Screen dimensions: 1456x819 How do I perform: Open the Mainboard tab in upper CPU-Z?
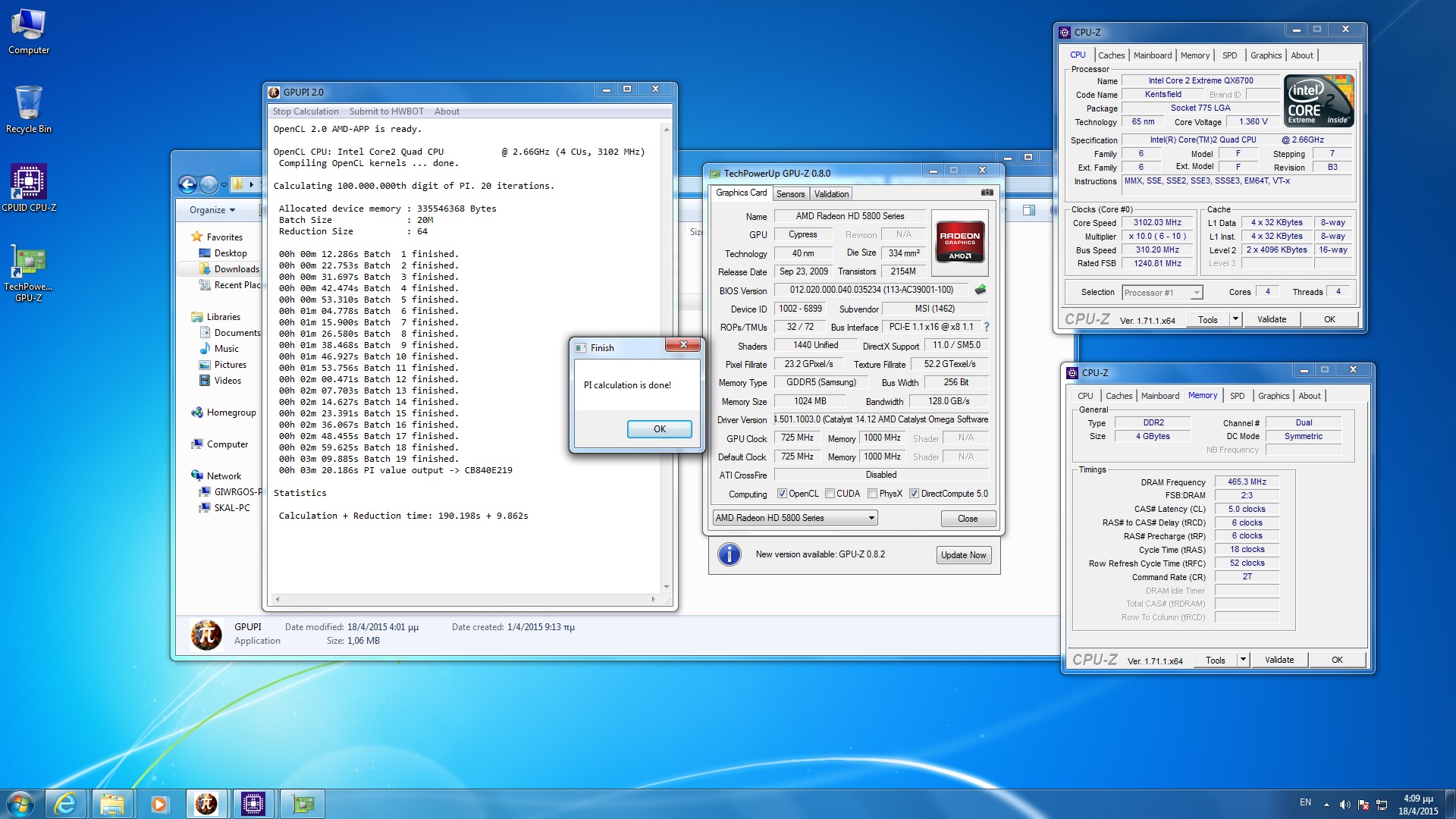[1152, 55]
